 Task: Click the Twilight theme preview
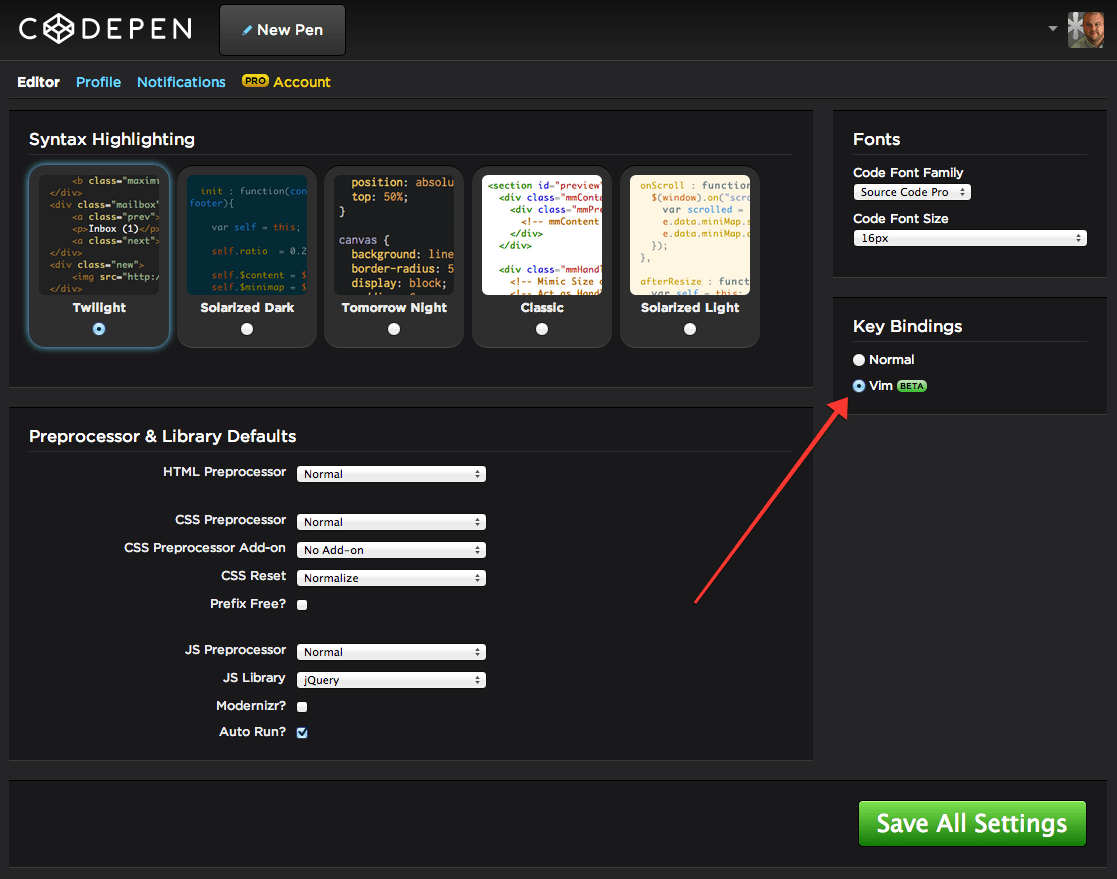tap(98, 233)
